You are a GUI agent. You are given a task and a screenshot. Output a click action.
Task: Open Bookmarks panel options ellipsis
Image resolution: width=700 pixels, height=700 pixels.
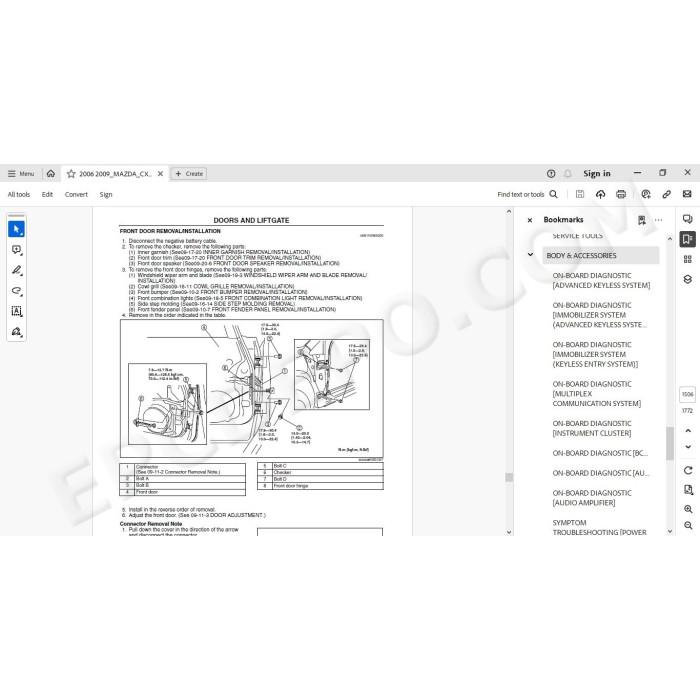coord(658,220)
